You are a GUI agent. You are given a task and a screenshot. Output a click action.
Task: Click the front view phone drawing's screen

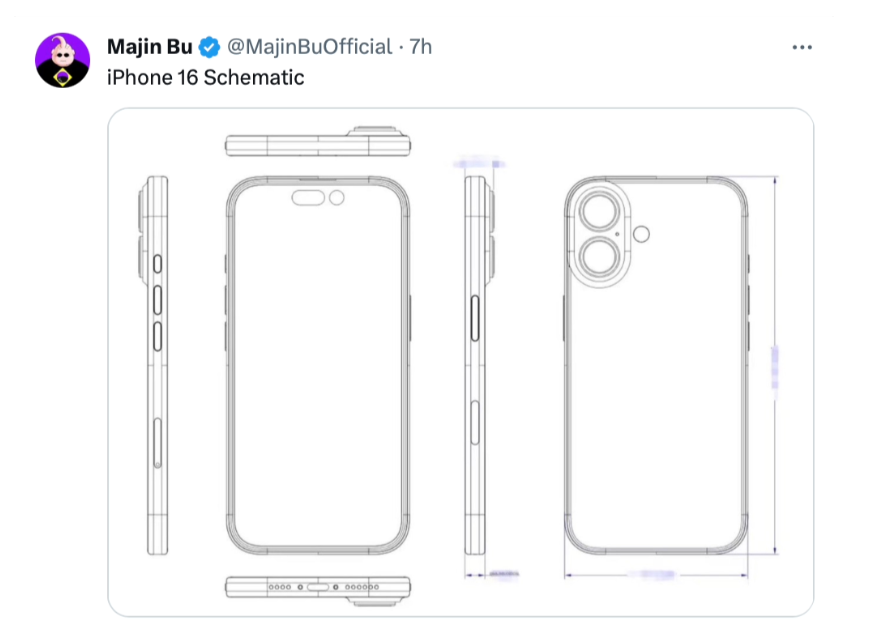coord(318,380)
